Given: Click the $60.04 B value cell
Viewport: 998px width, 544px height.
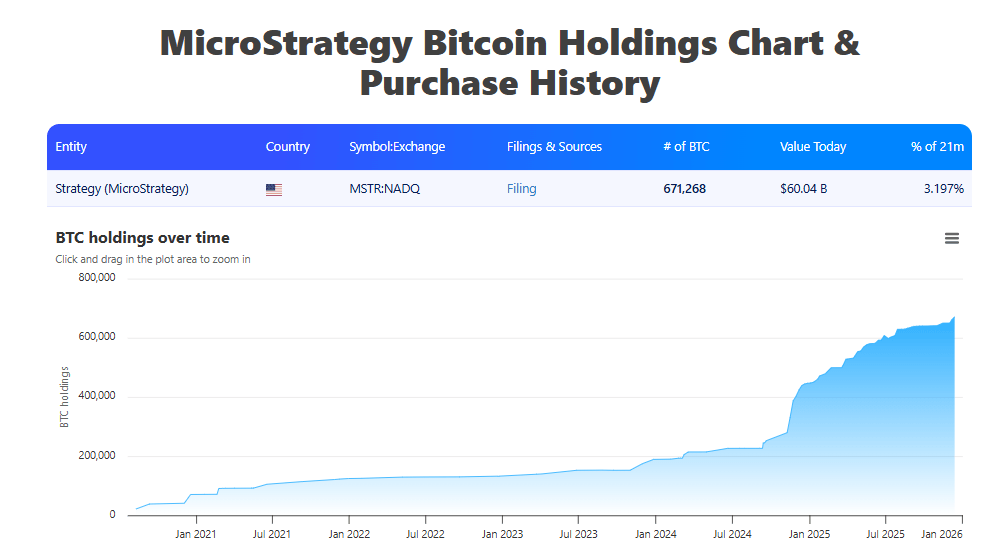Looking at the screenshot, I should [803, 189].
